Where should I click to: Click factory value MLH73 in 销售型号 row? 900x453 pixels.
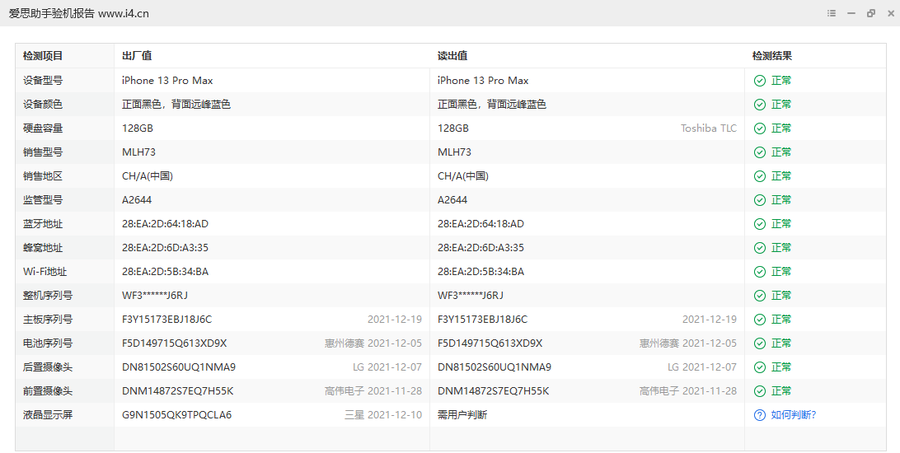[138, 152]
